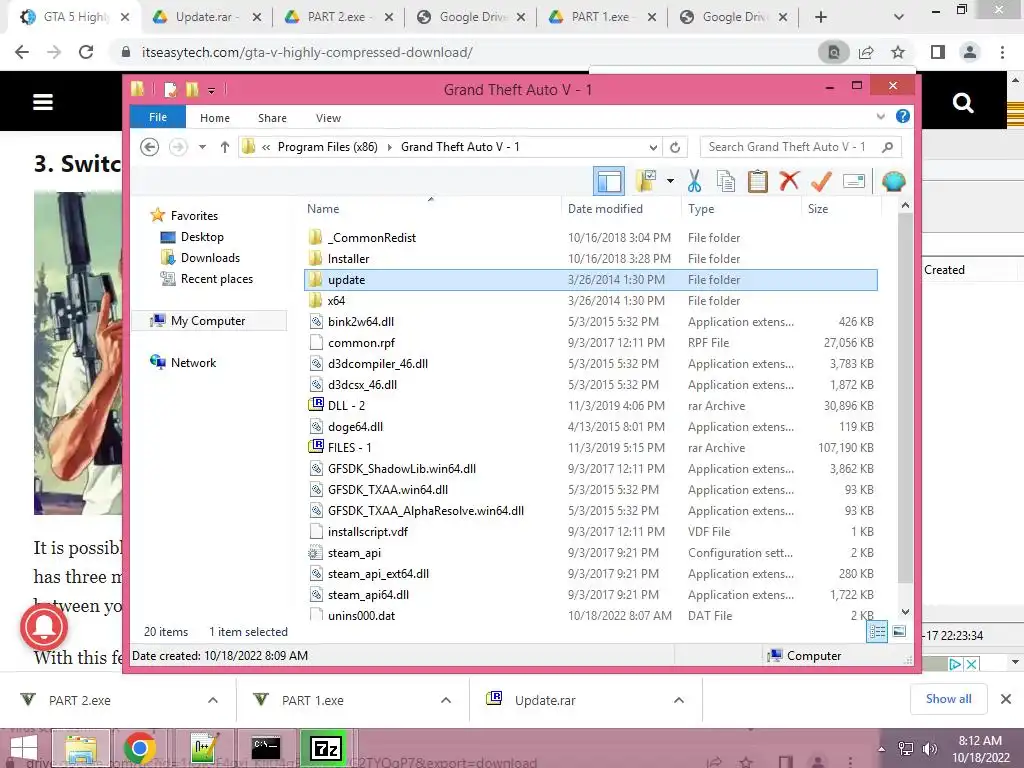This screenshot has width=1024, height=768.
Task: Click Program Files (x86) in address breadcrumb
Action: click(327, 147)
